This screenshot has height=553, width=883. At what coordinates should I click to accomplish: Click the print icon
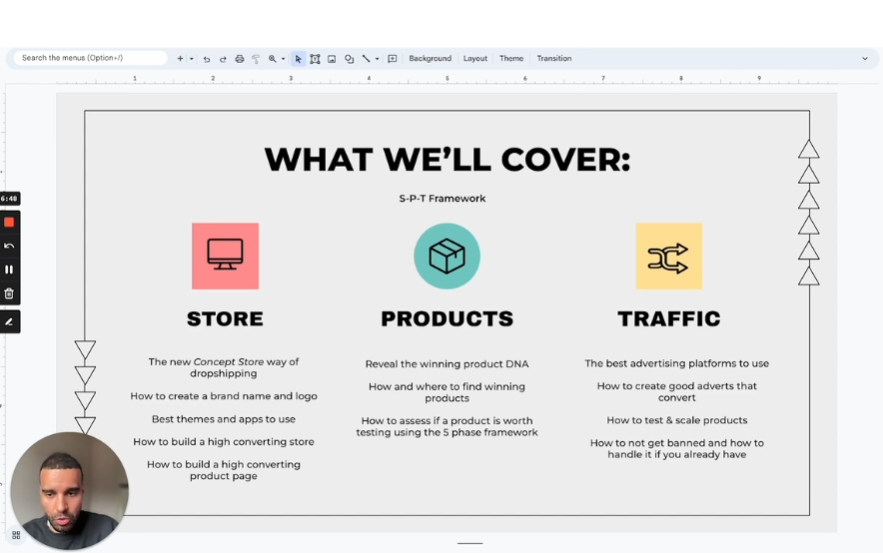click(239, 59)
